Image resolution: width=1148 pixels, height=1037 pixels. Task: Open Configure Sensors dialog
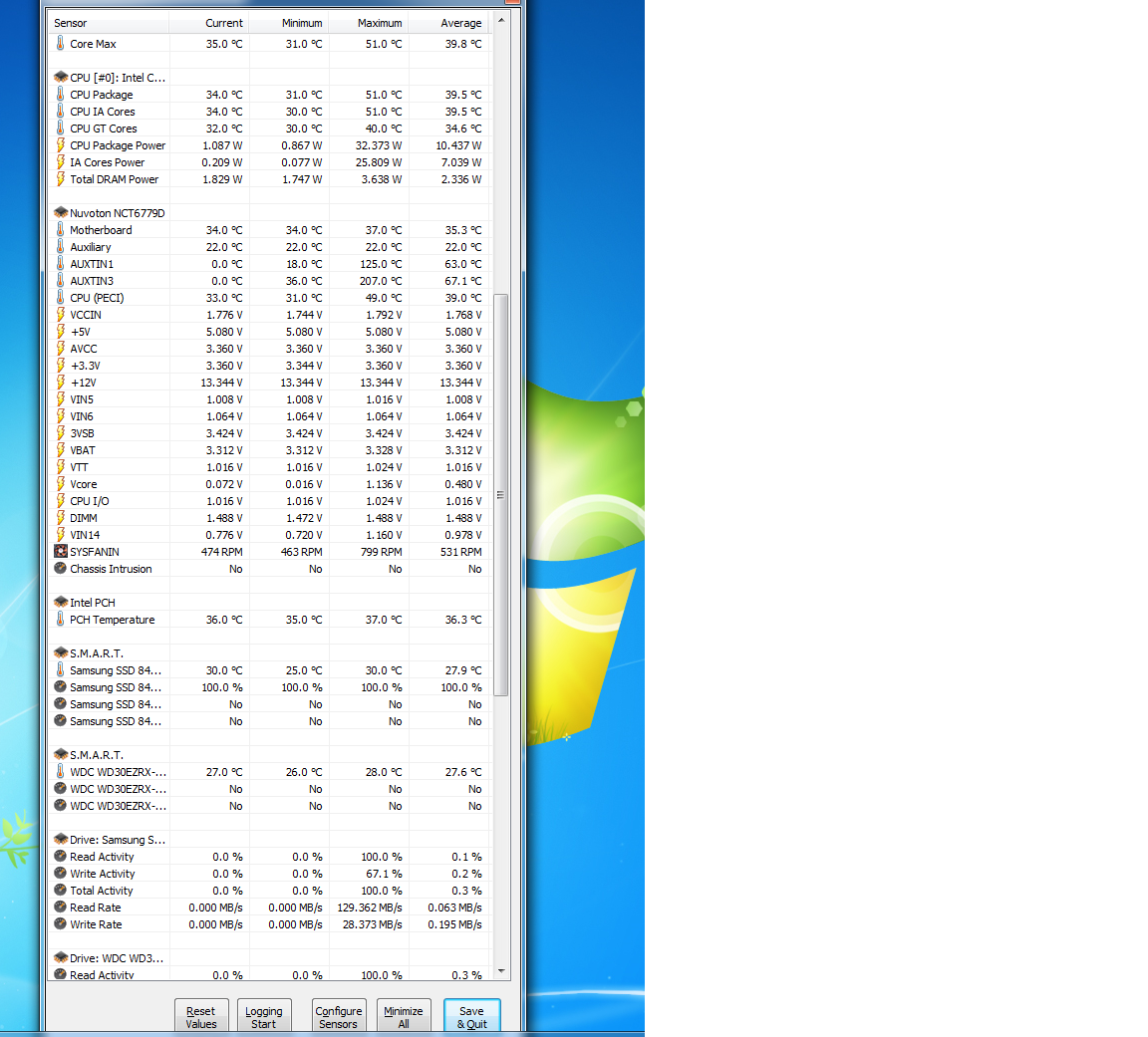coord(339,1016)
